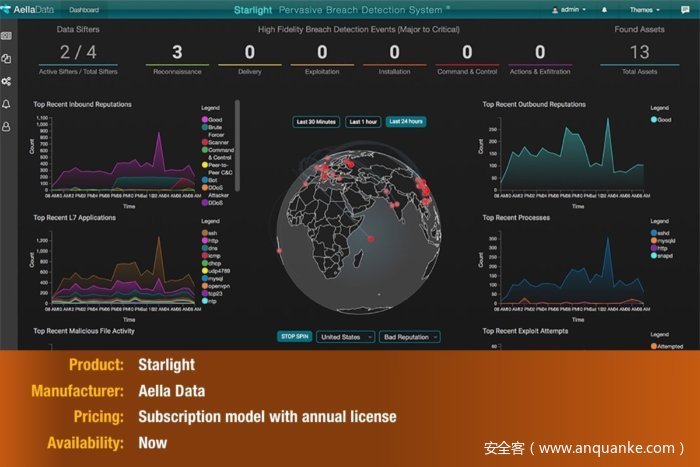Open the United States country dropdown
This screenshot has width=700, height=467.
click(x=345, y=337)
